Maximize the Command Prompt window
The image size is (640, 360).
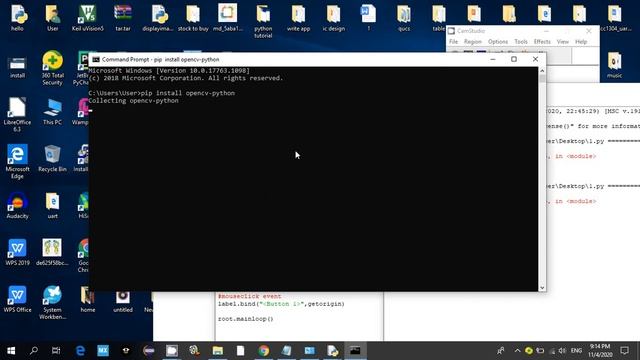point(514,59)
